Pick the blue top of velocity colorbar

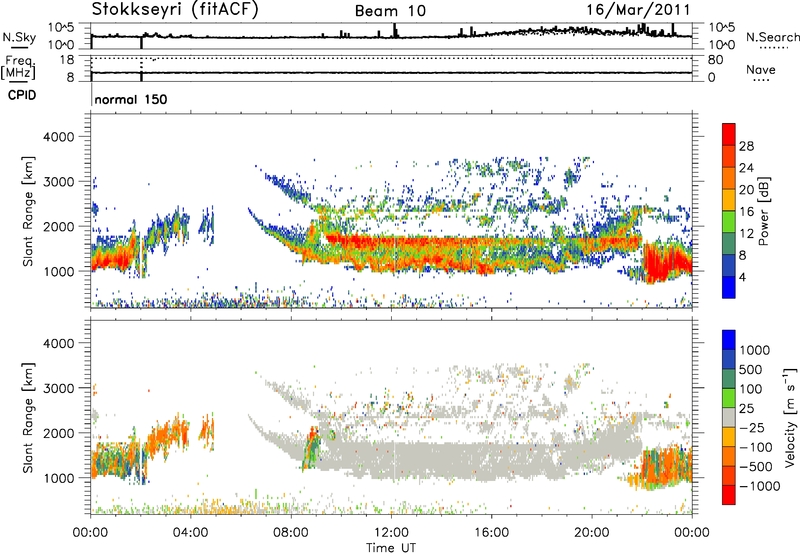point(729,340)
